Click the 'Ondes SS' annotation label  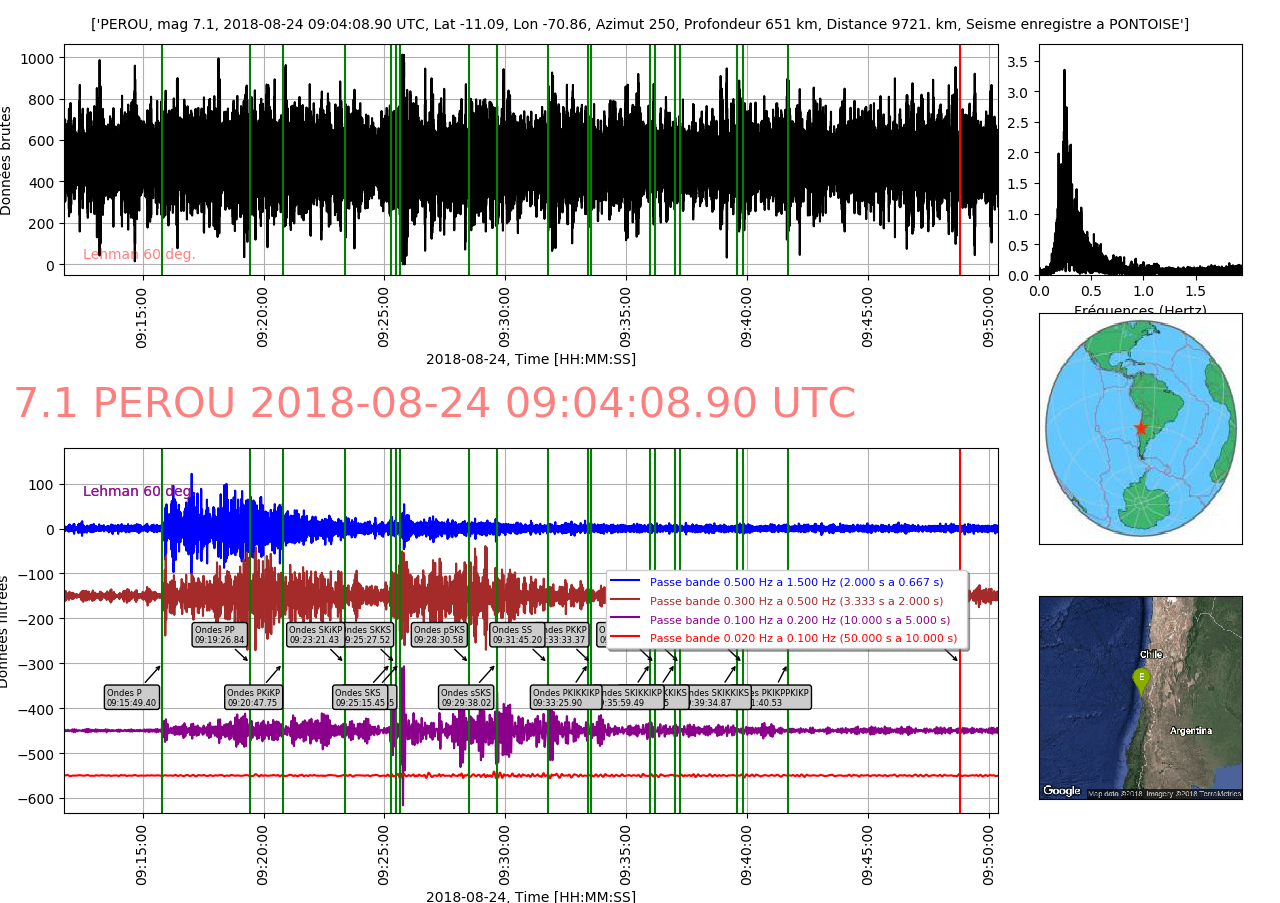coord(516,635)
